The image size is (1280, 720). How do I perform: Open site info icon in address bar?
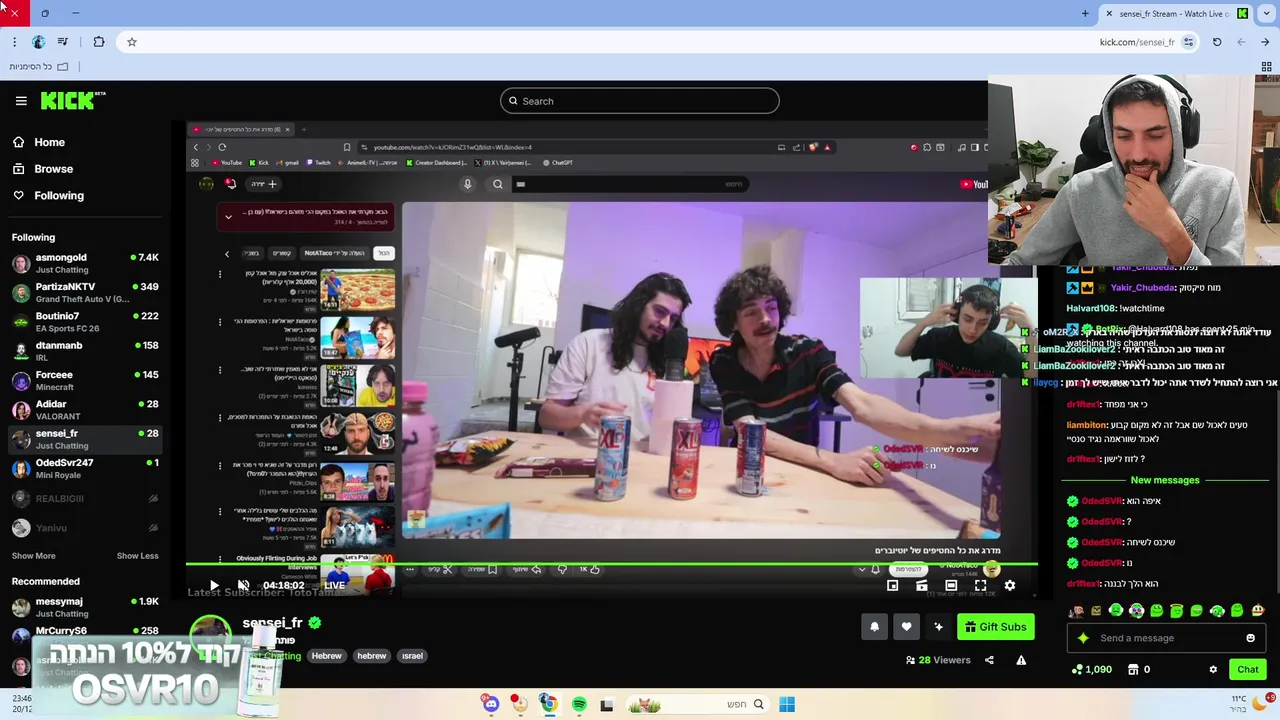[x=1188, y=42]
